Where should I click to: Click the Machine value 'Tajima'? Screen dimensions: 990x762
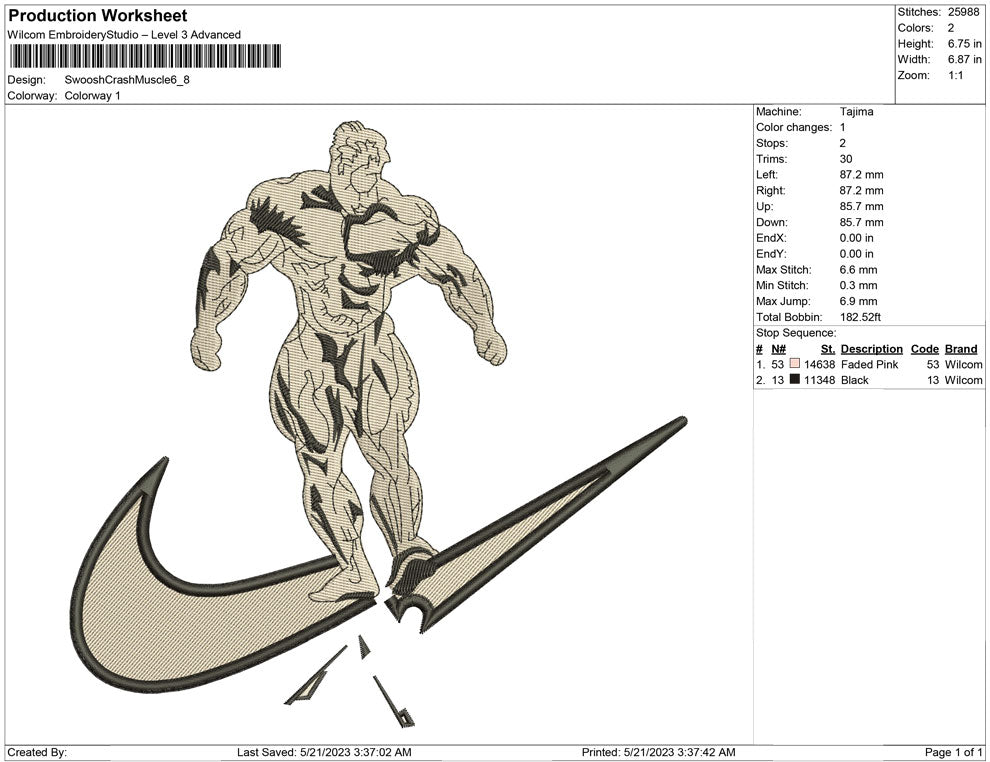857,112
